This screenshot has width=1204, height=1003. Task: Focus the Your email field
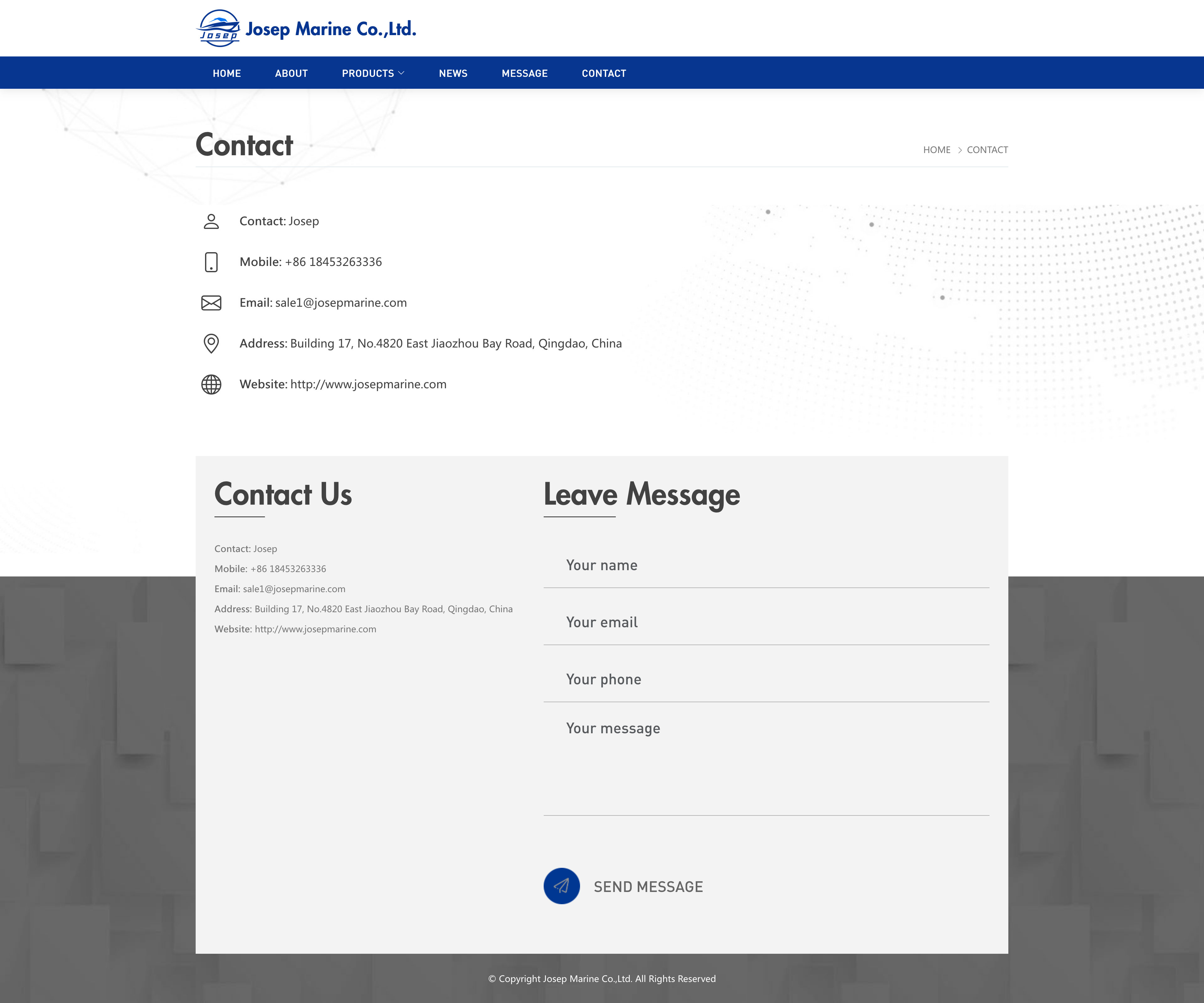click(x=766, y=622)
